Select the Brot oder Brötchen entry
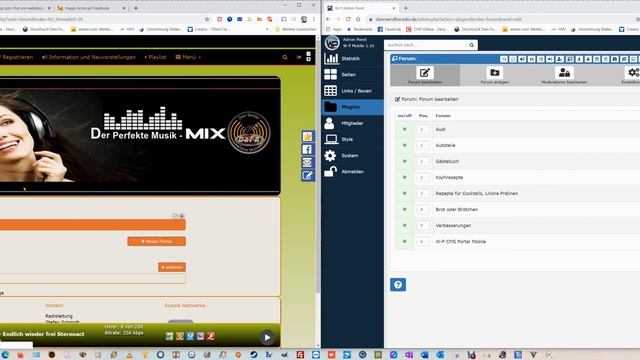640x360 pixels. pos(456,209)
